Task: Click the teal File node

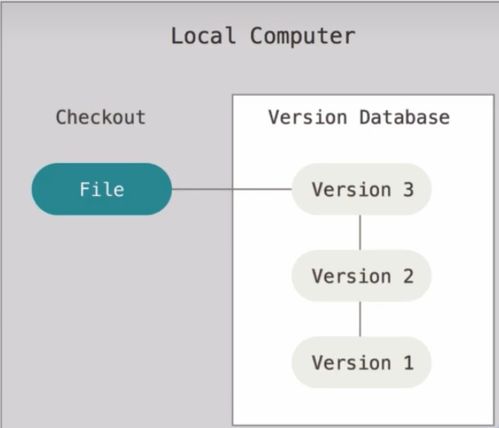Action: point(102,189)
